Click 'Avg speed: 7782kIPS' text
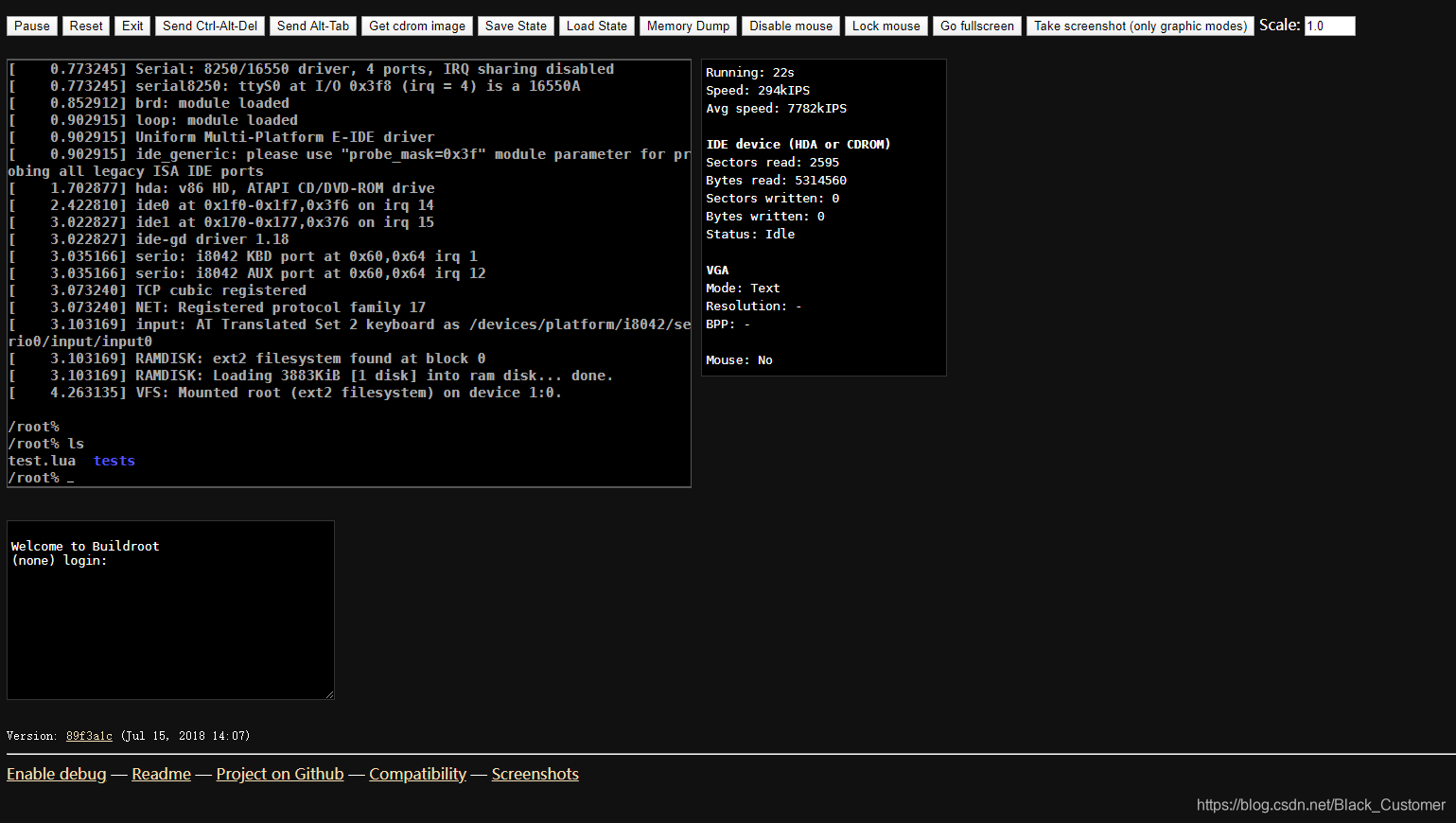Image resolution: width=1456 pixels, height=823 pixels. point(776,108)
